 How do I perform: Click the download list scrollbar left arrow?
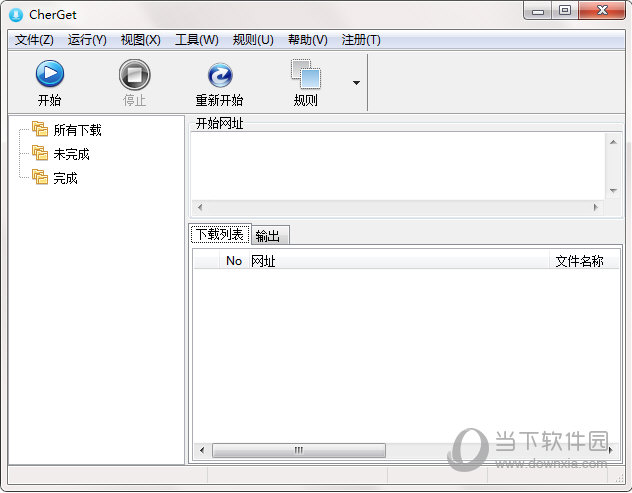pyautogui.click(x=202, y=450)
